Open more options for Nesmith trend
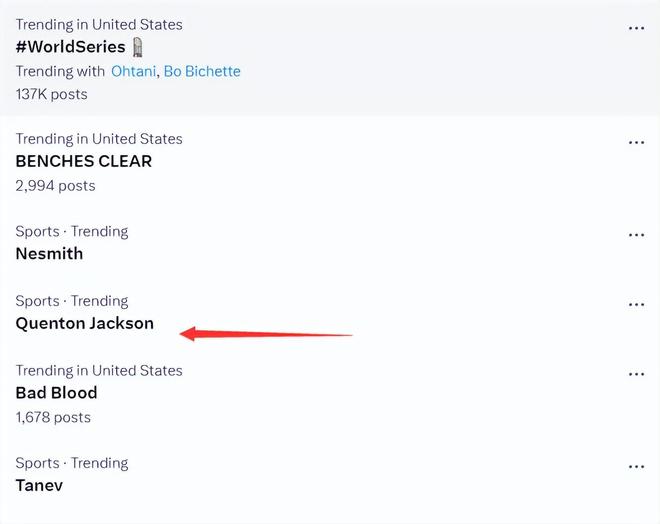The width and height of the screenshot is (660, 524). click(x=636, y=235)
